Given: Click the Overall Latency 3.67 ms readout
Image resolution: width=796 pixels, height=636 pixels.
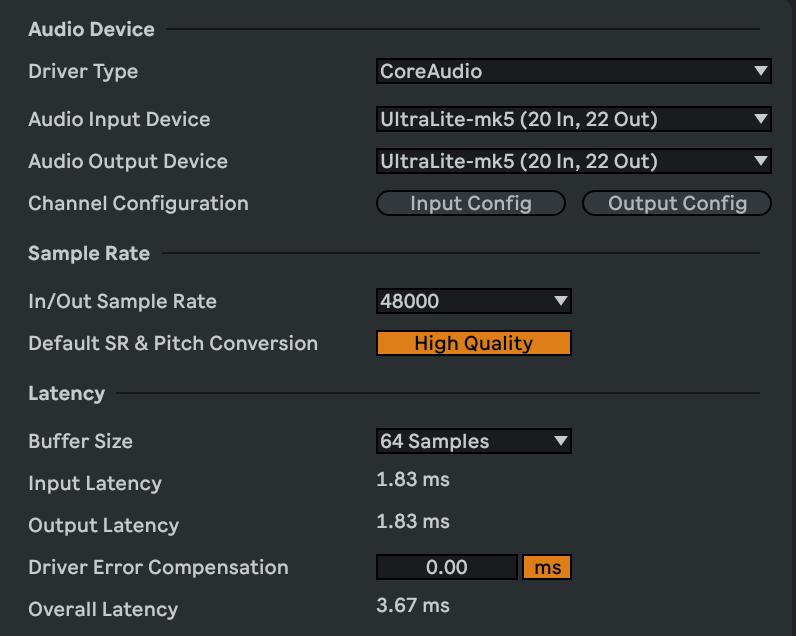Looking at the screenshot, I should 413,605.
